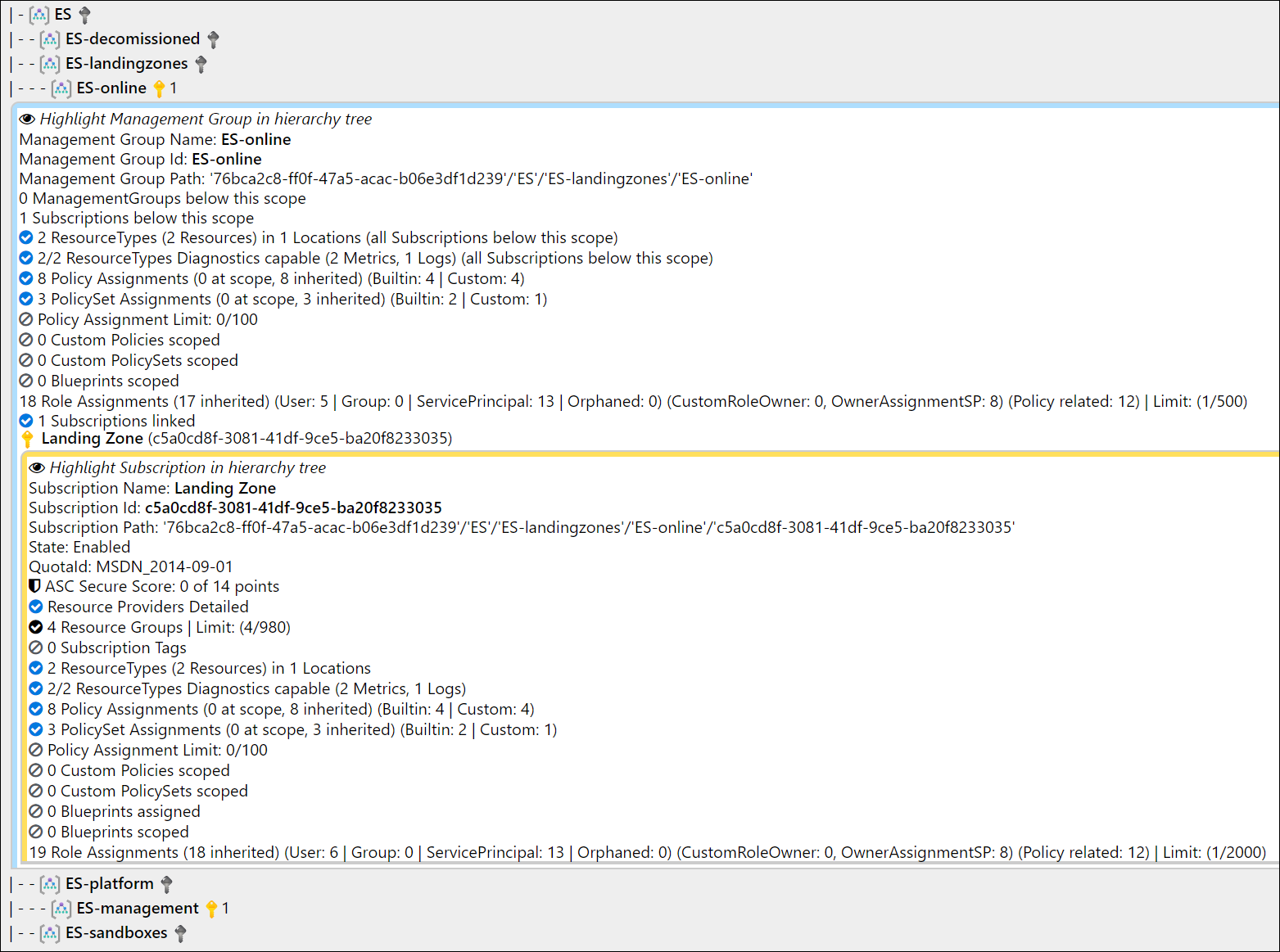Click the ES-landingzones management group icon
Screen dimensions: 1280x952
click(50, 64)
